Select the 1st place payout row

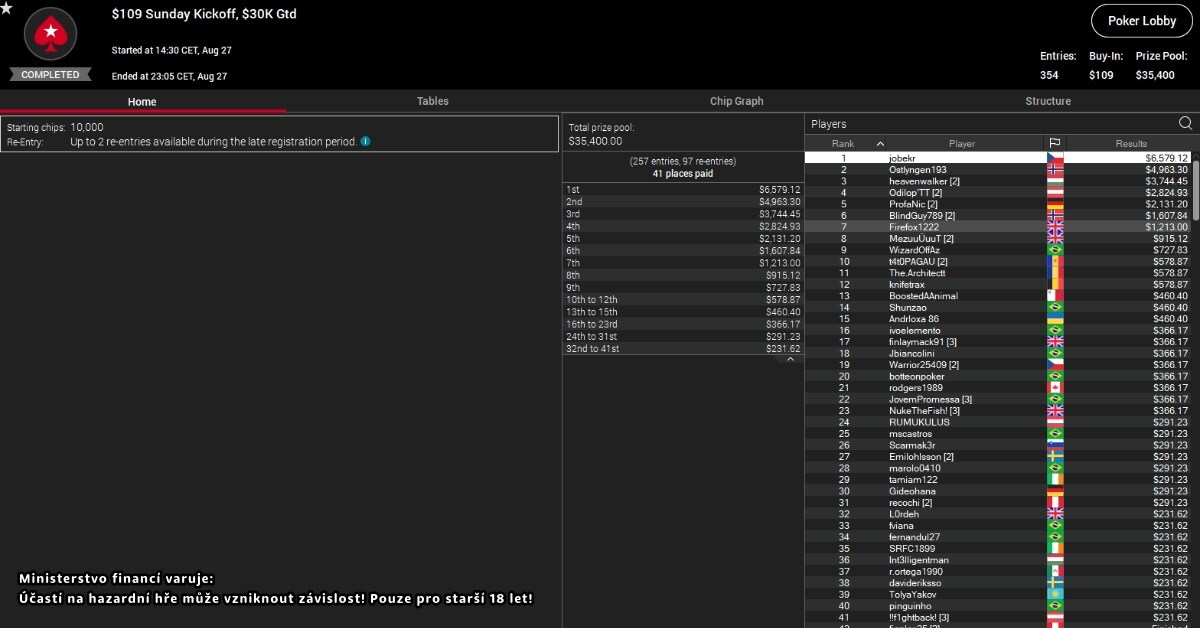(682, 189)
